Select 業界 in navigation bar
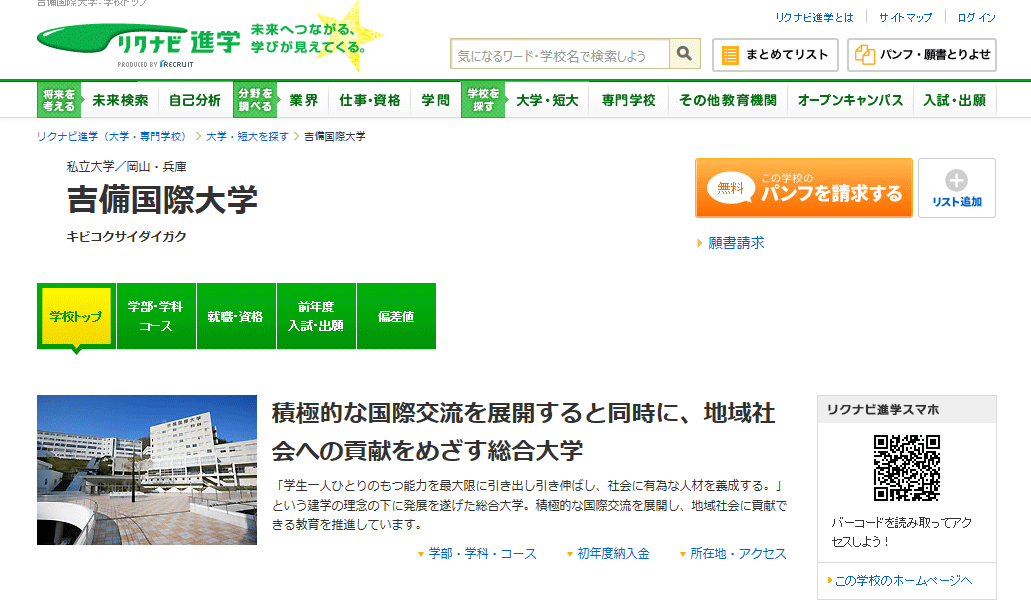1031x601 pixels. click(x=304, y=100)
